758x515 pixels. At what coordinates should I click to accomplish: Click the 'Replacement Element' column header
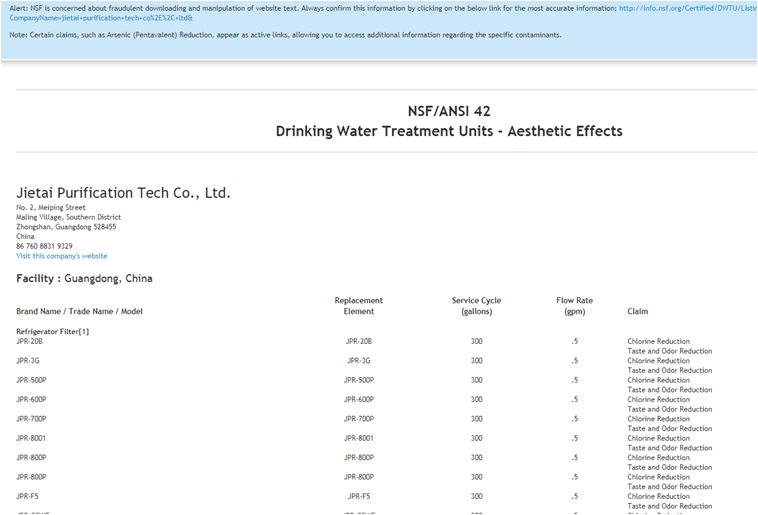click(358, 306)
